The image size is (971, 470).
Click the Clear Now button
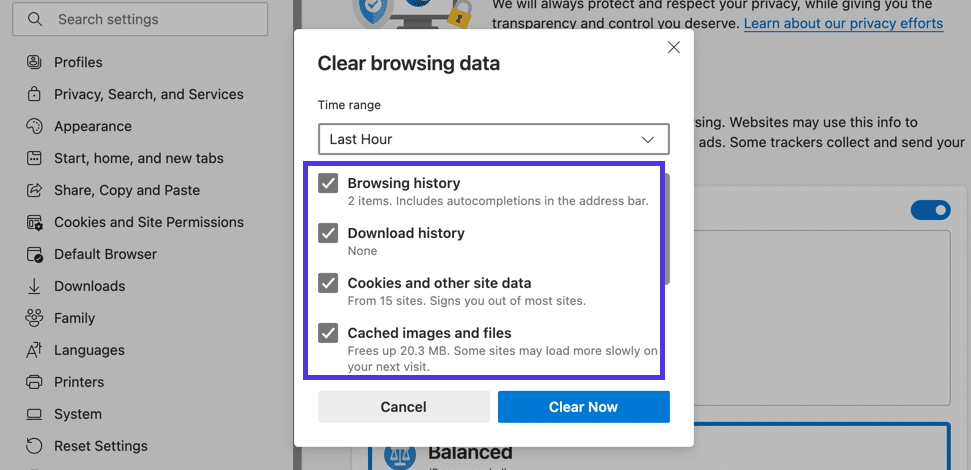pyautogui.click(x=583, y=407)
